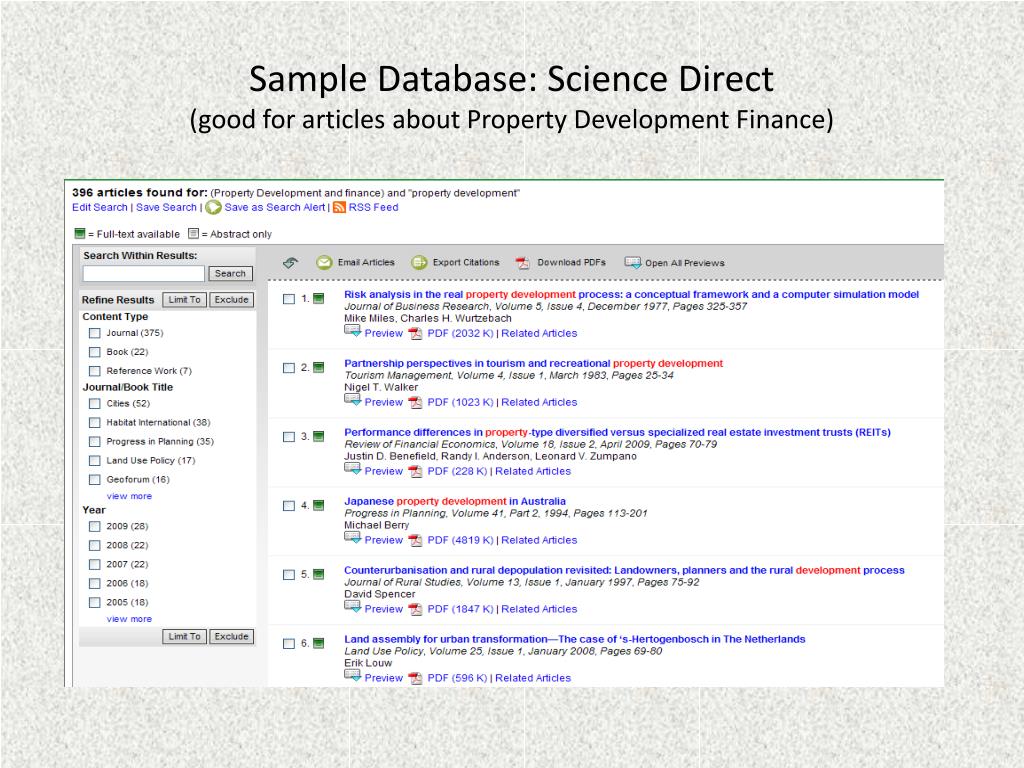
Task: Click the PDF icon for Partnership perspectives article
Action: point(415,403)
